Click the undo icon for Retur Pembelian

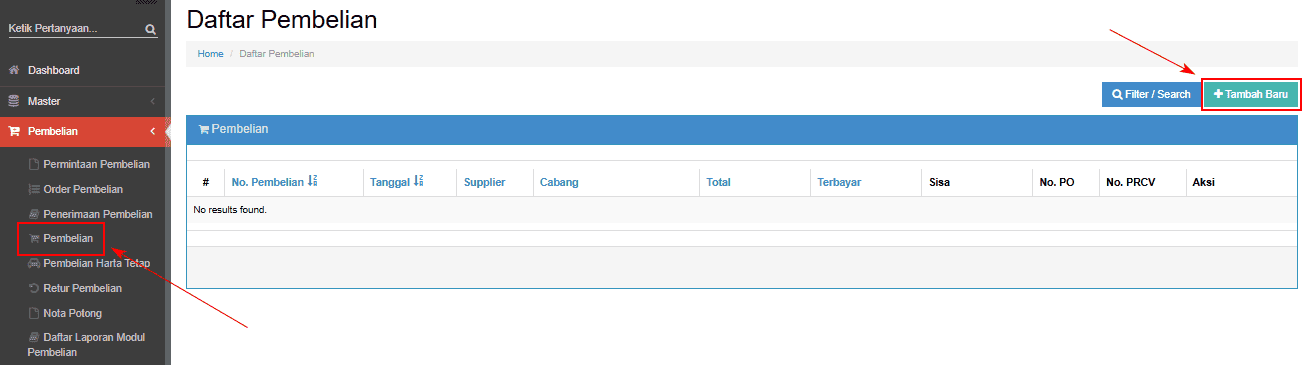coord(33,288)
